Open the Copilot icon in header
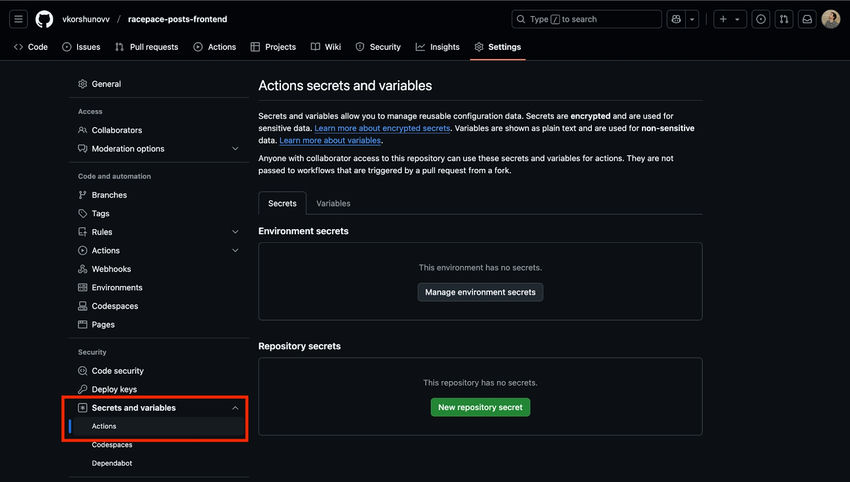 pos(676,19)
